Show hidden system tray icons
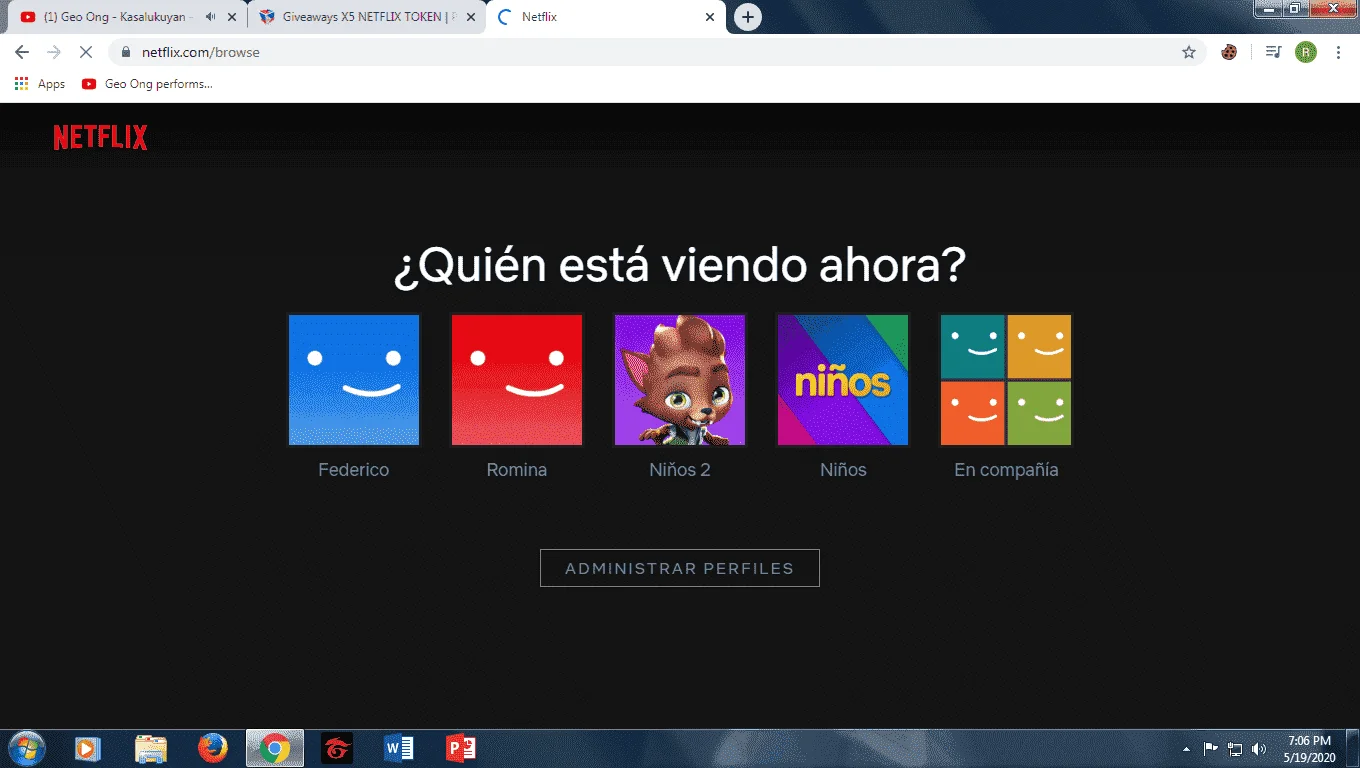The width and height of the screenshot is (1360, 768). (x=1186, y=748)
